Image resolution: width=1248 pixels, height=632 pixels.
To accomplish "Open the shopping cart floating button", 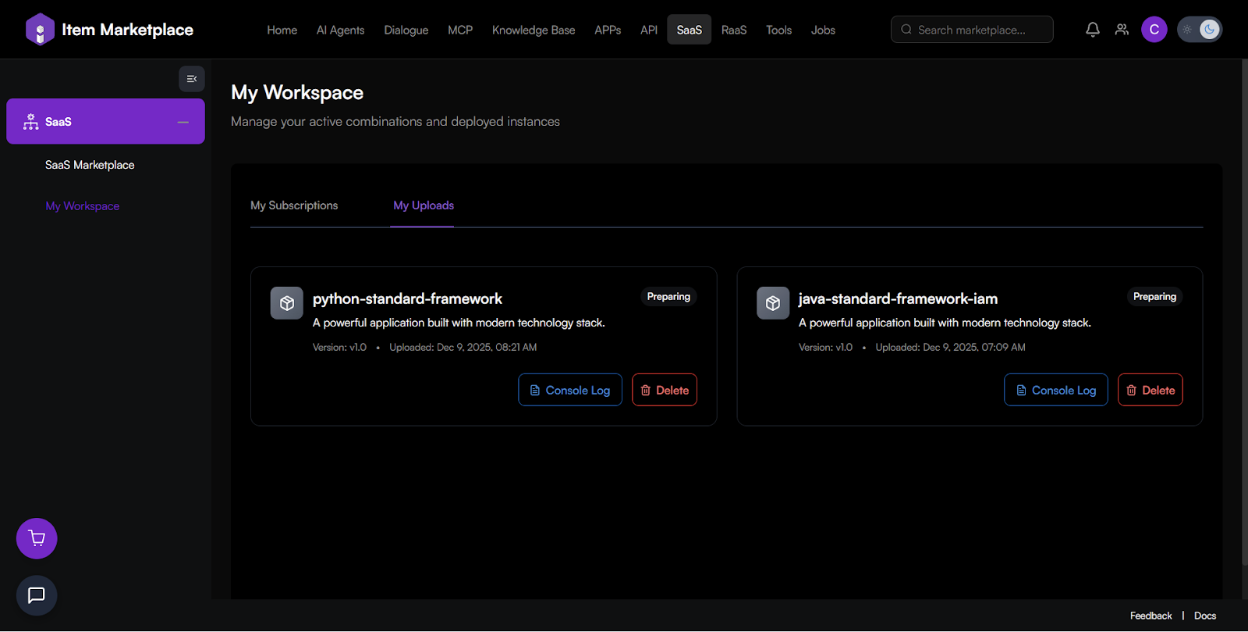I will [x=37, y=539].
